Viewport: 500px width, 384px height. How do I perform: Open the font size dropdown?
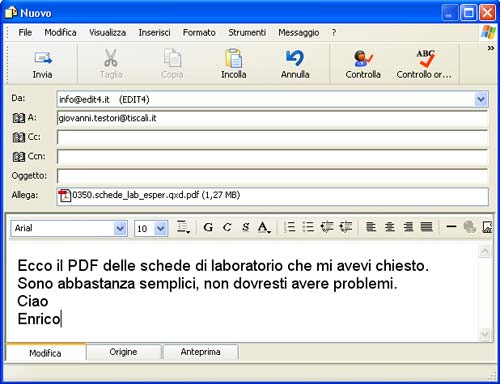click(161, 229)
